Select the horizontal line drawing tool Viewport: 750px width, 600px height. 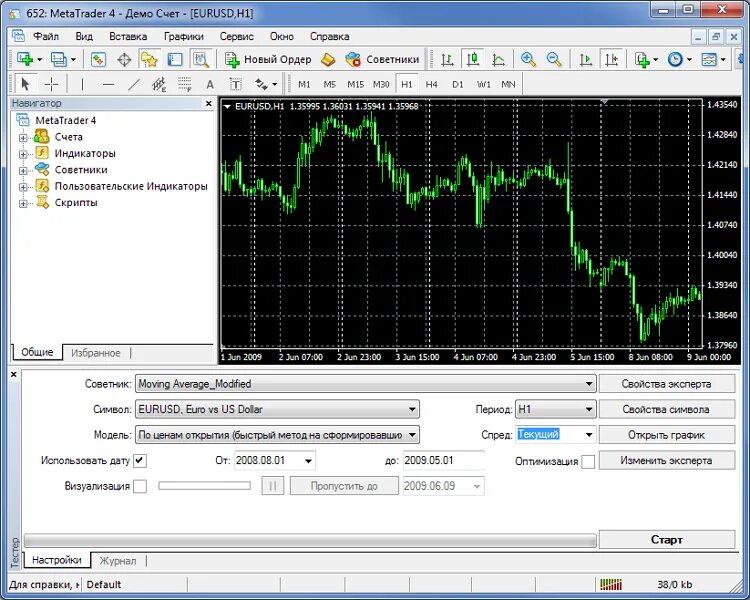pyautogui.click(x=108, y=85)
